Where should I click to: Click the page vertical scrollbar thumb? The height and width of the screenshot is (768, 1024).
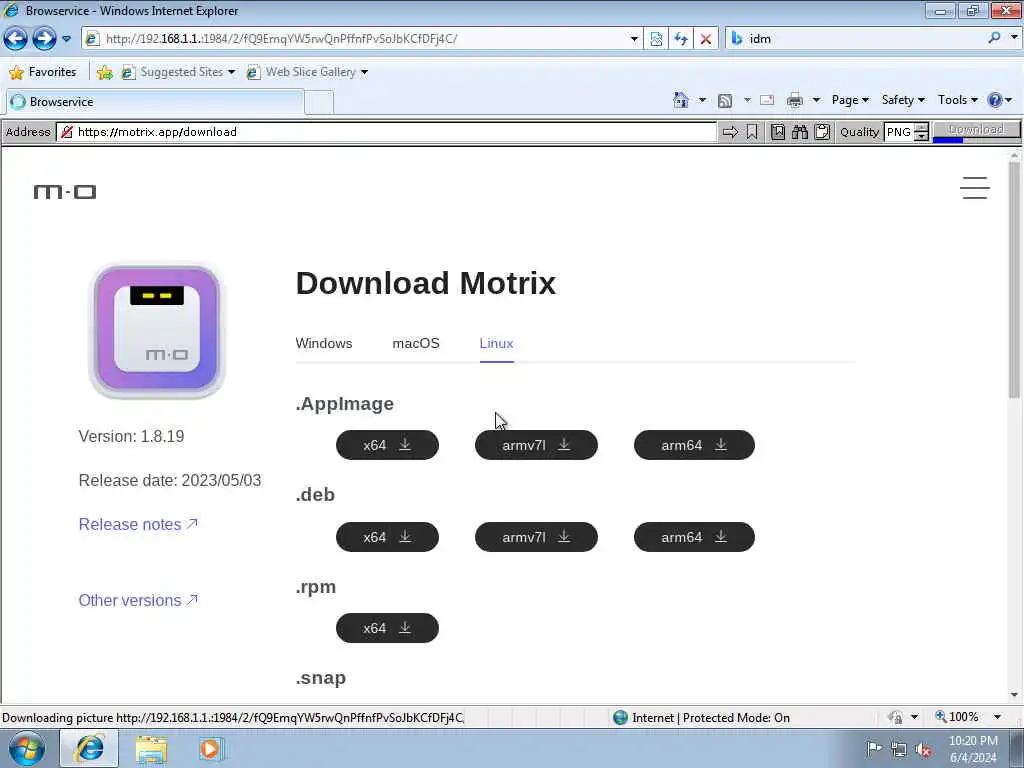coord(1014,281)
